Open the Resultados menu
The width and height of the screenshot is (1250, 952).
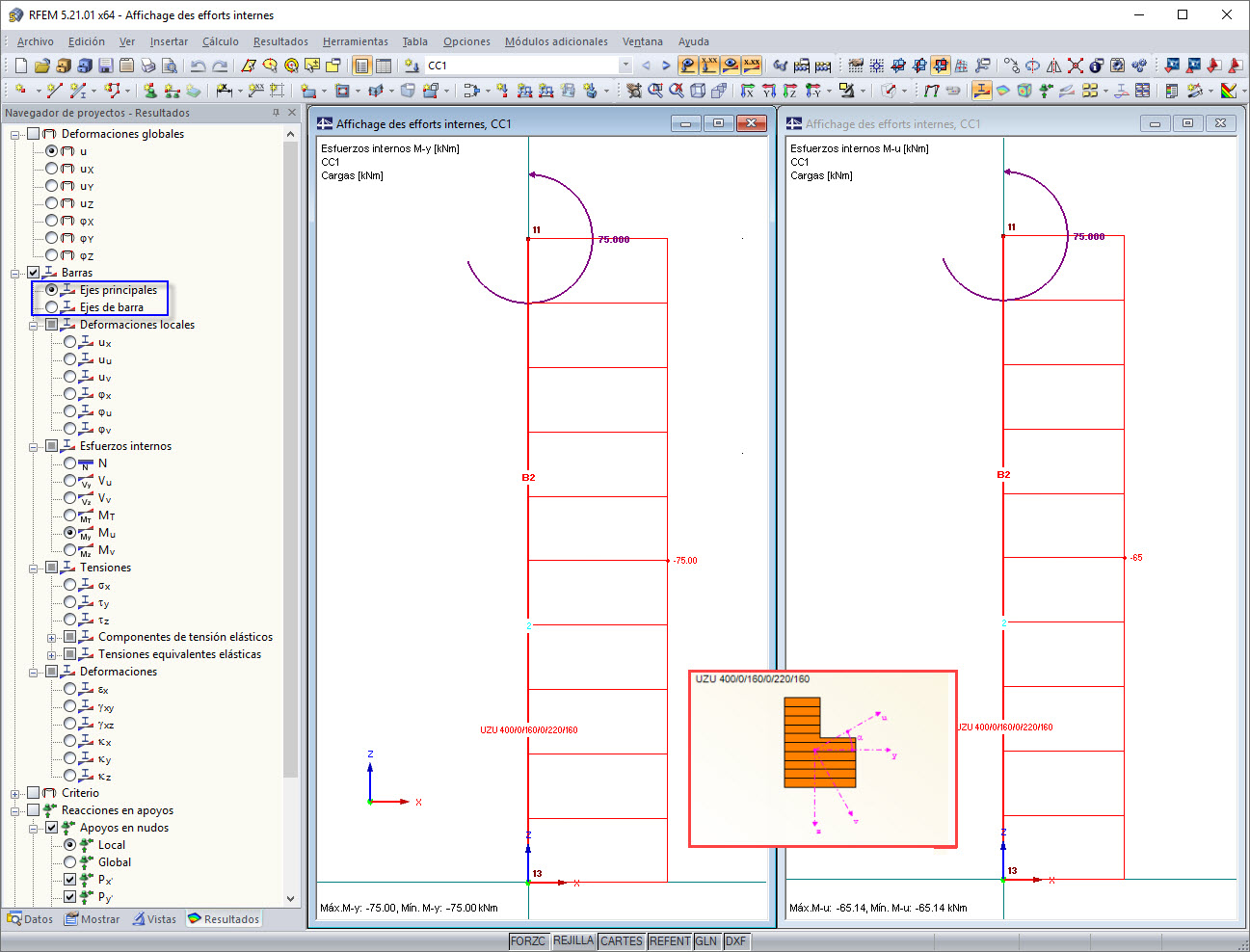(280, 41)
